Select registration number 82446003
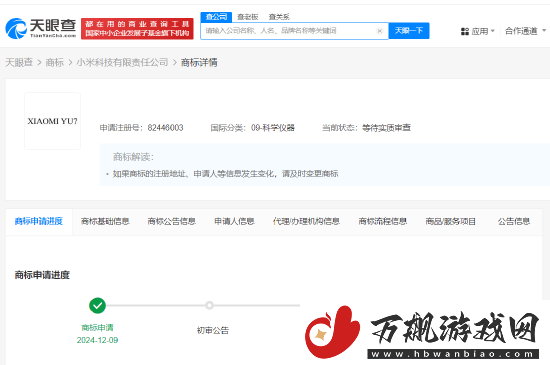The image size is (550, 365). point(166,128)
